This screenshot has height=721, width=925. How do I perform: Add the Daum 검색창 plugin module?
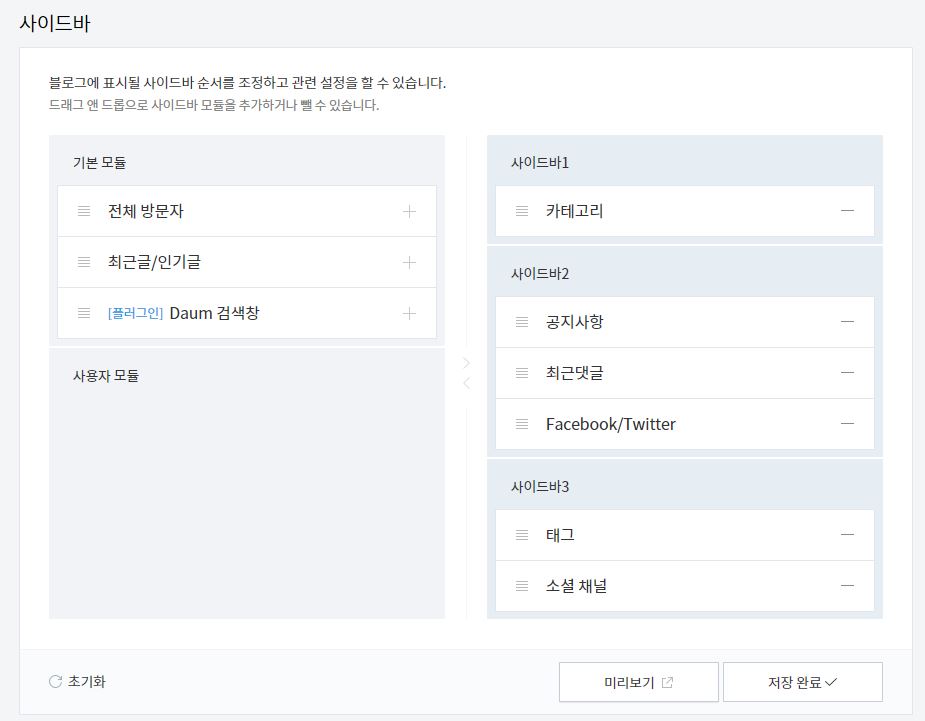(409, 313)
